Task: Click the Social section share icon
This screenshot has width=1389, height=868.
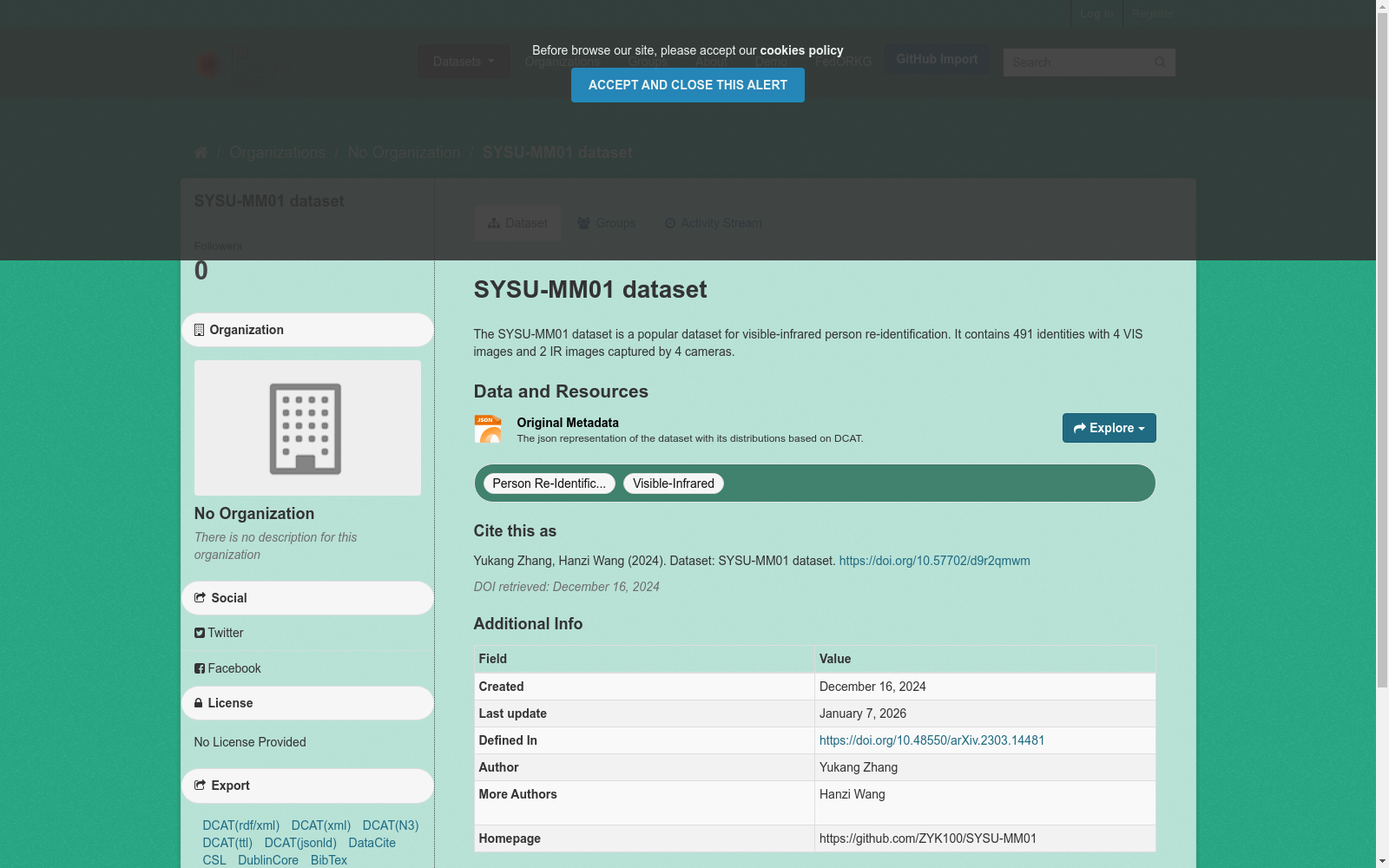Action: pyautogui.click(x=200, y=598)
